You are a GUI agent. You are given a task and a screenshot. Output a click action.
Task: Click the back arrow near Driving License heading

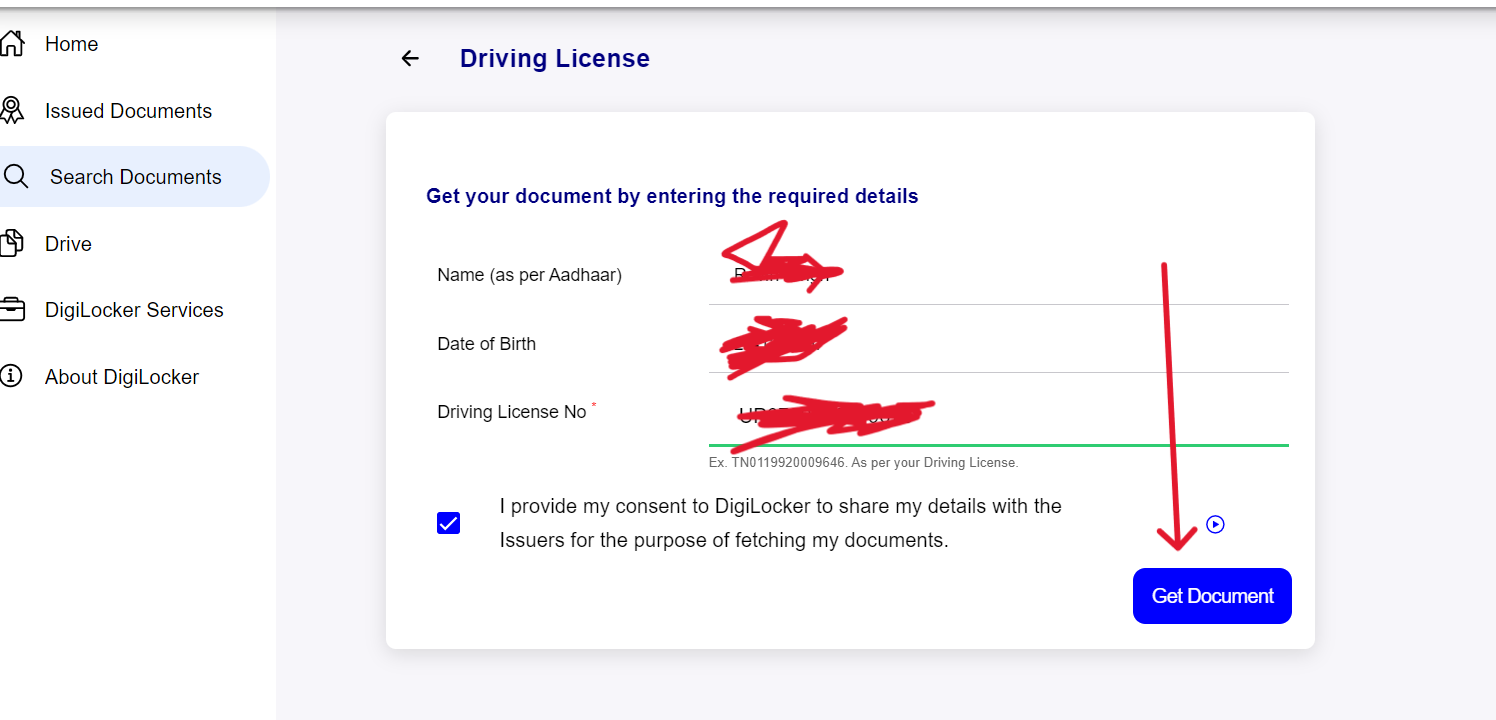click(409, 58)
